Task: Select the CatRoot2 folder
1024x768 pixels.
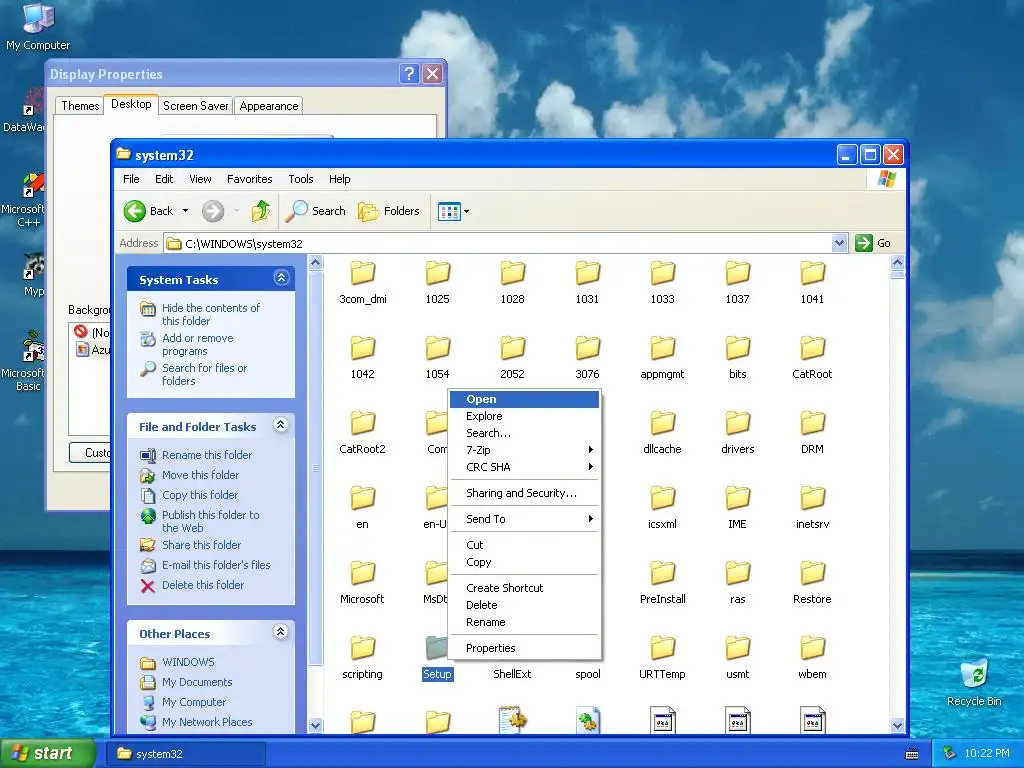Action: coord(362,432)
